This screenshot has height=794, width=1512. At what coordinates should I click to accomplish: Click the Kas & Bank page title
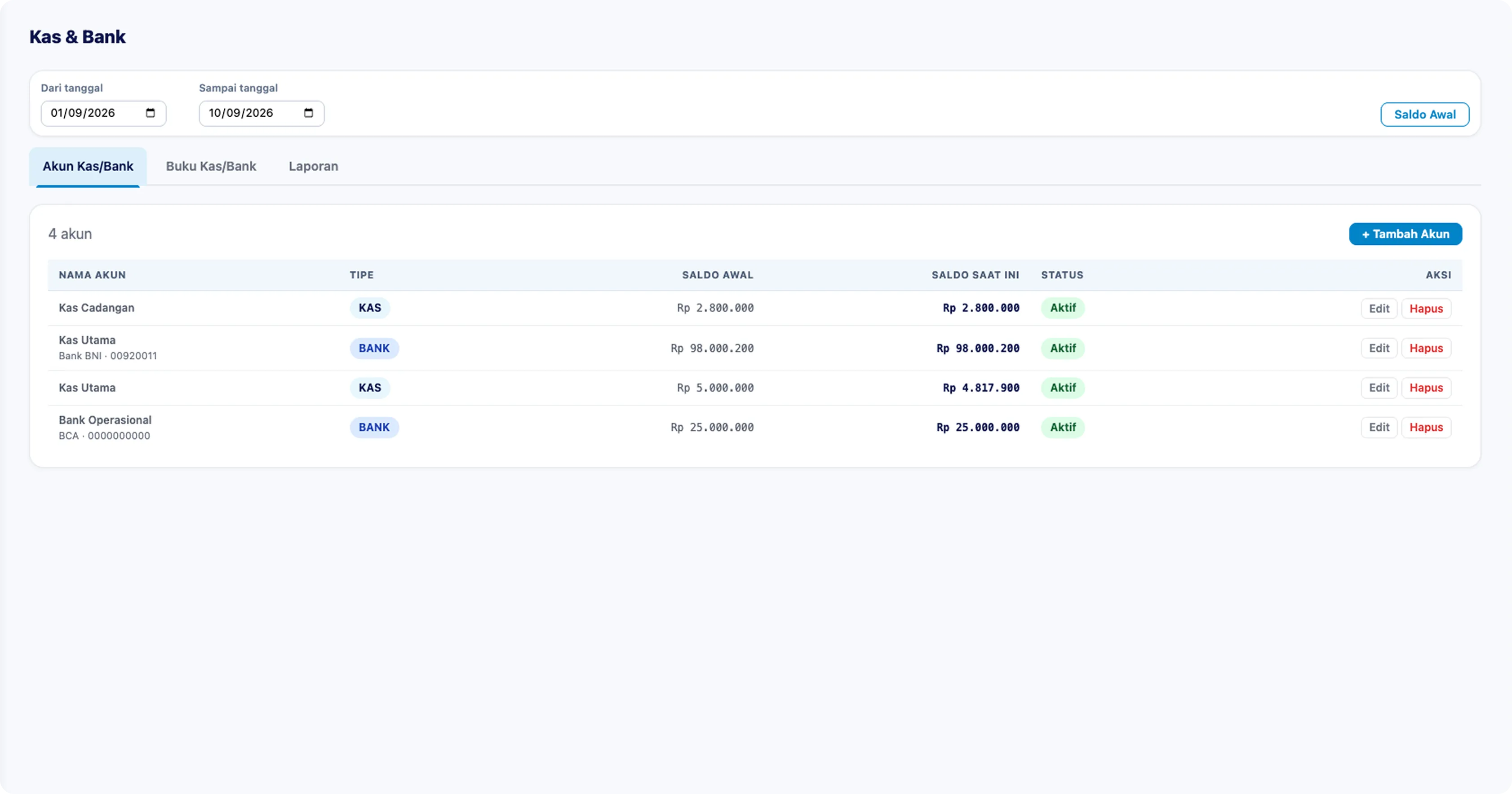pyautogui.click(x=77, y=37)
